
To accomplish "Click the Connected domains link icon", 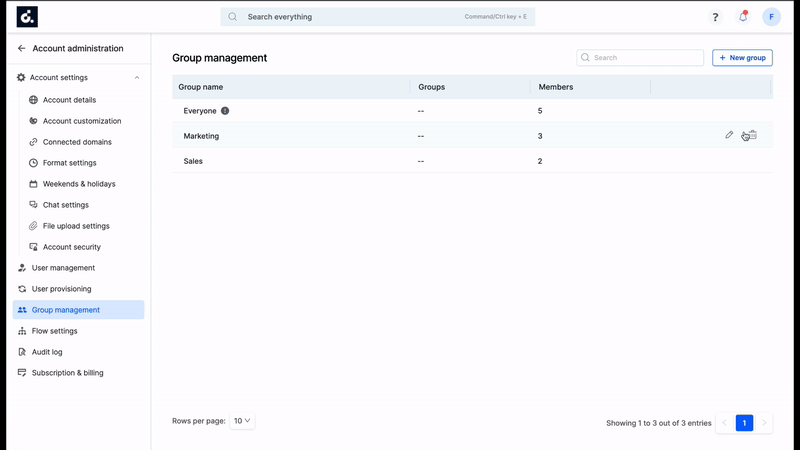I will click(x=33, y=142).
